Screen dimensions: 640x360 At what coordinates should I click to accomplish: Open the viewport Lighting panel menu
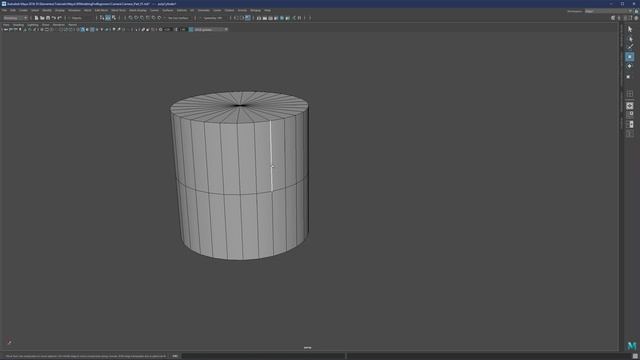click(33, 25)
